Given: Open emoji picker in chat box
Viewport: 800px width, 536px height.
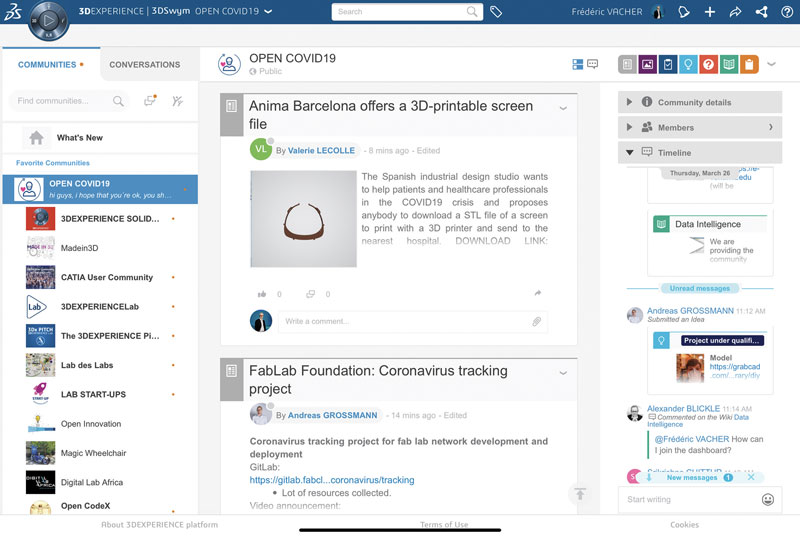Looking at the screenshot, I should pyautogui.click(x=767, y=499).
